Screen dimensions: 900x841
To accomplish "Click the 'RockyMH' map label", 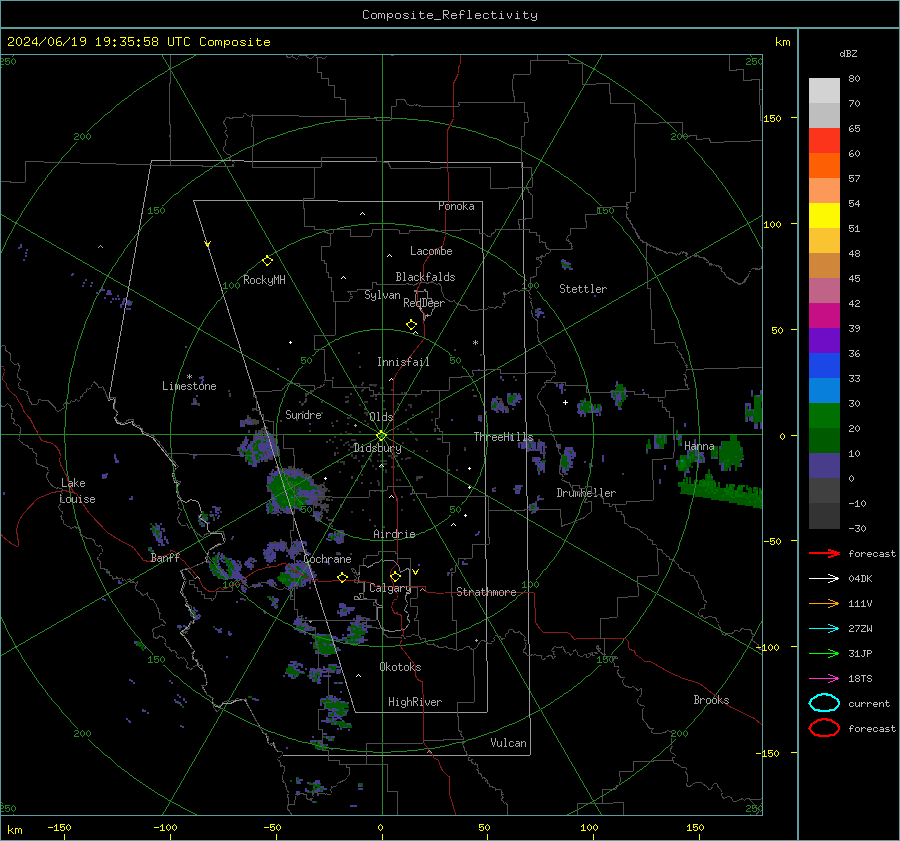I will pyautogui.click(x=264, y=280).
